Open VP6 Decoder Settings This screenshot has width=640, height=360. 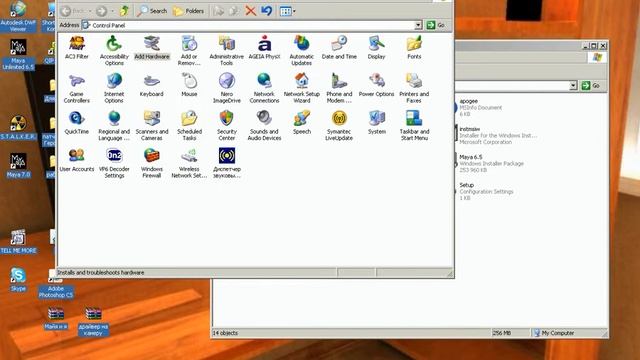pyautogui.click(x=114, y=163)
